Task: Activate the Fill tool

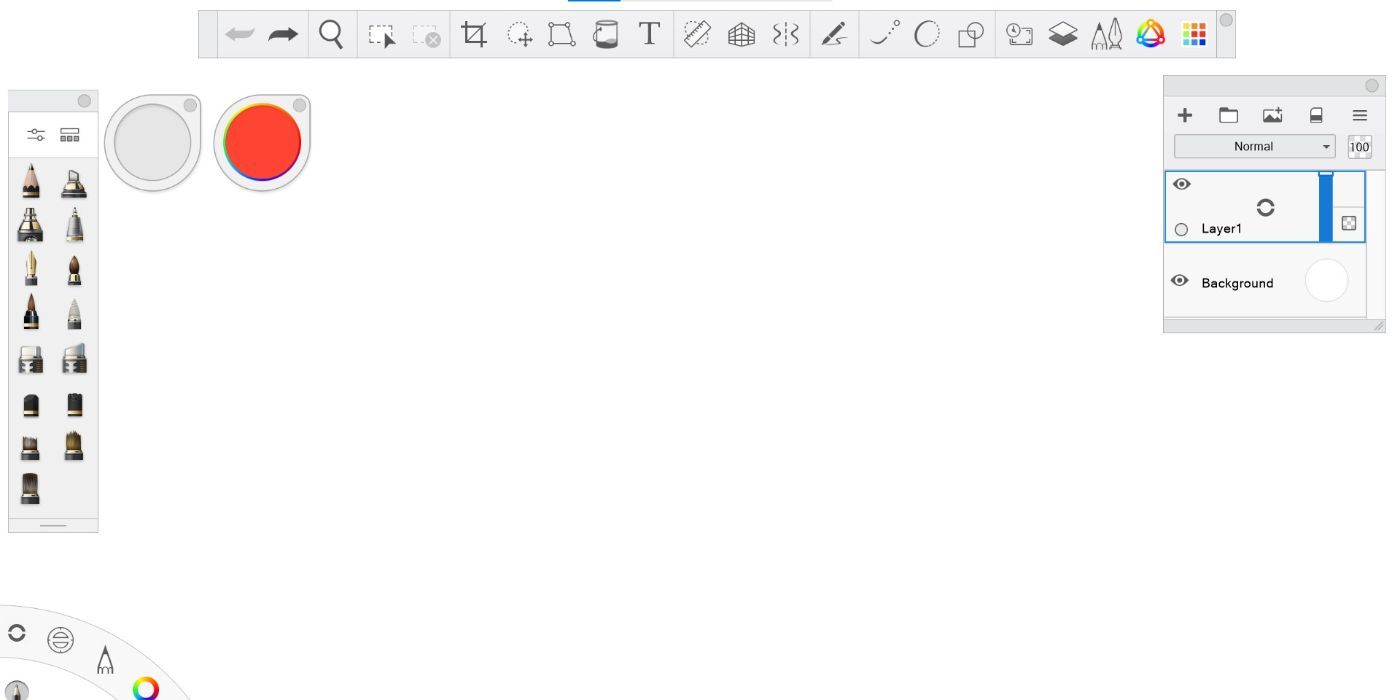Action: click(605, 33)
